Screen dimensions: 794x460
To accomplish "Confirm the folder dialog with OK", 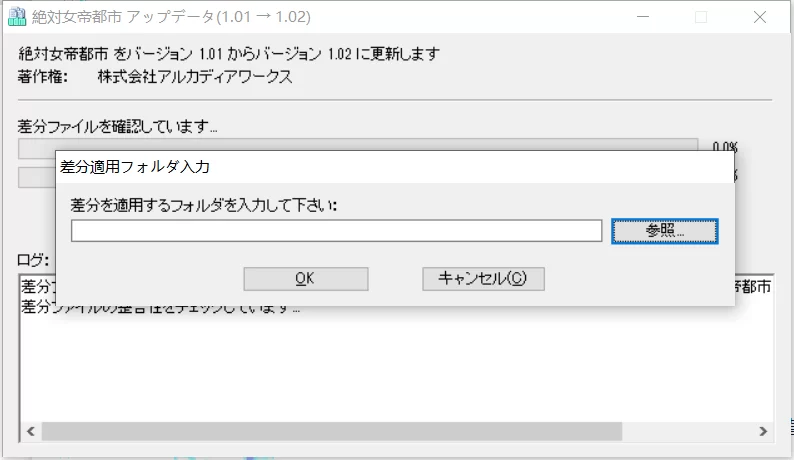I will pos(306,279).
